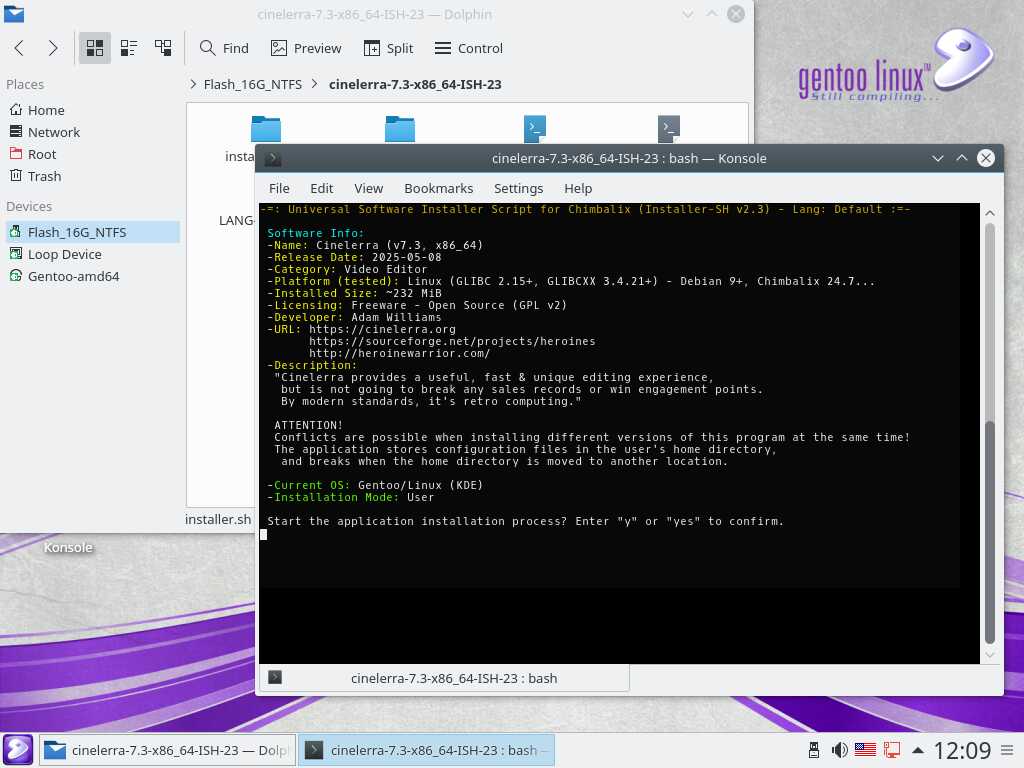Click the US flag keyboard layout indicator
This screenshot has width=1024, height=768.
tap(865, 750)
